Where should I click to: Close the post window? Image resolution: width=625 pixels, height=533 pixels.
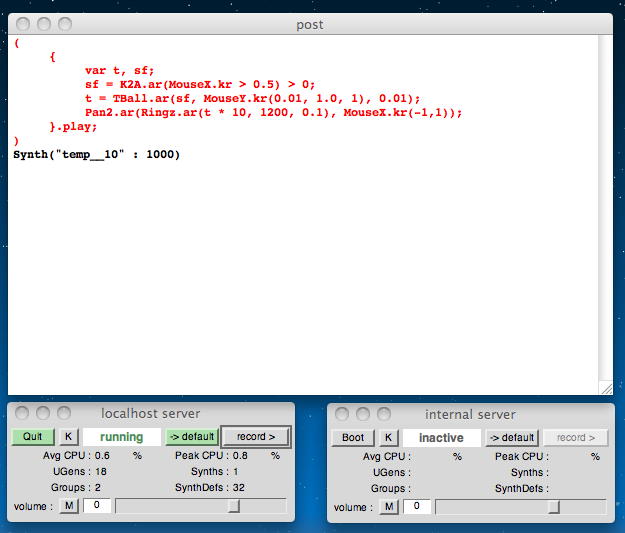coord(23,24)
